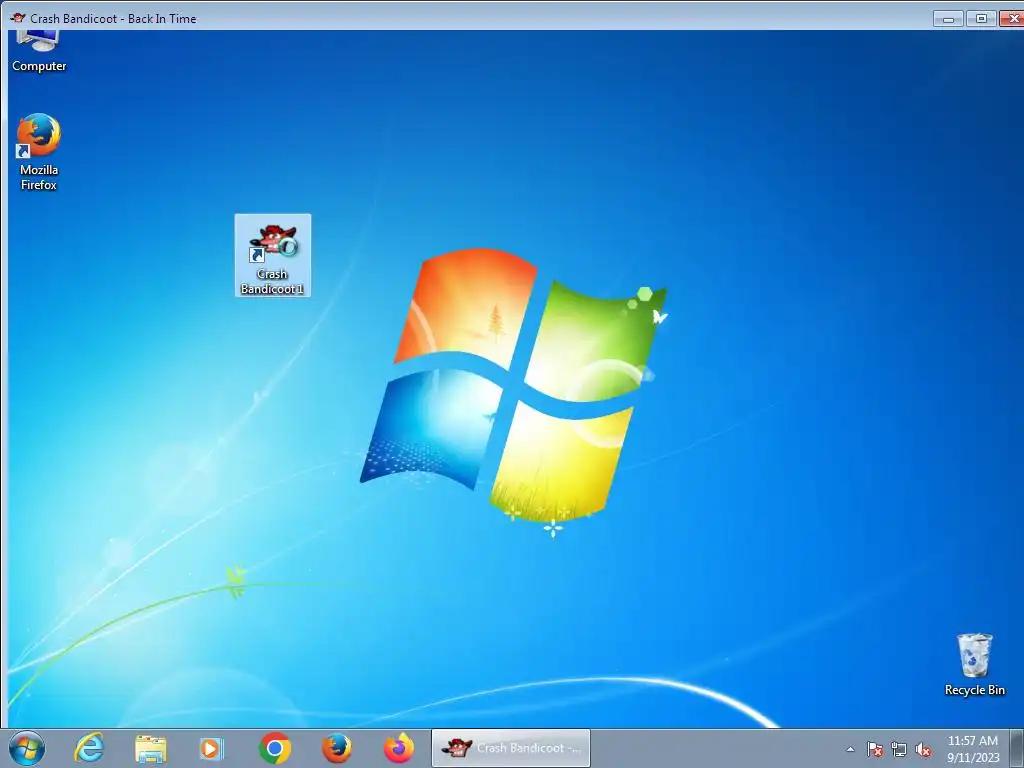Launch the newer Firefox taskbar icon
The image size is (1024, 768).
tap(398, 748)
